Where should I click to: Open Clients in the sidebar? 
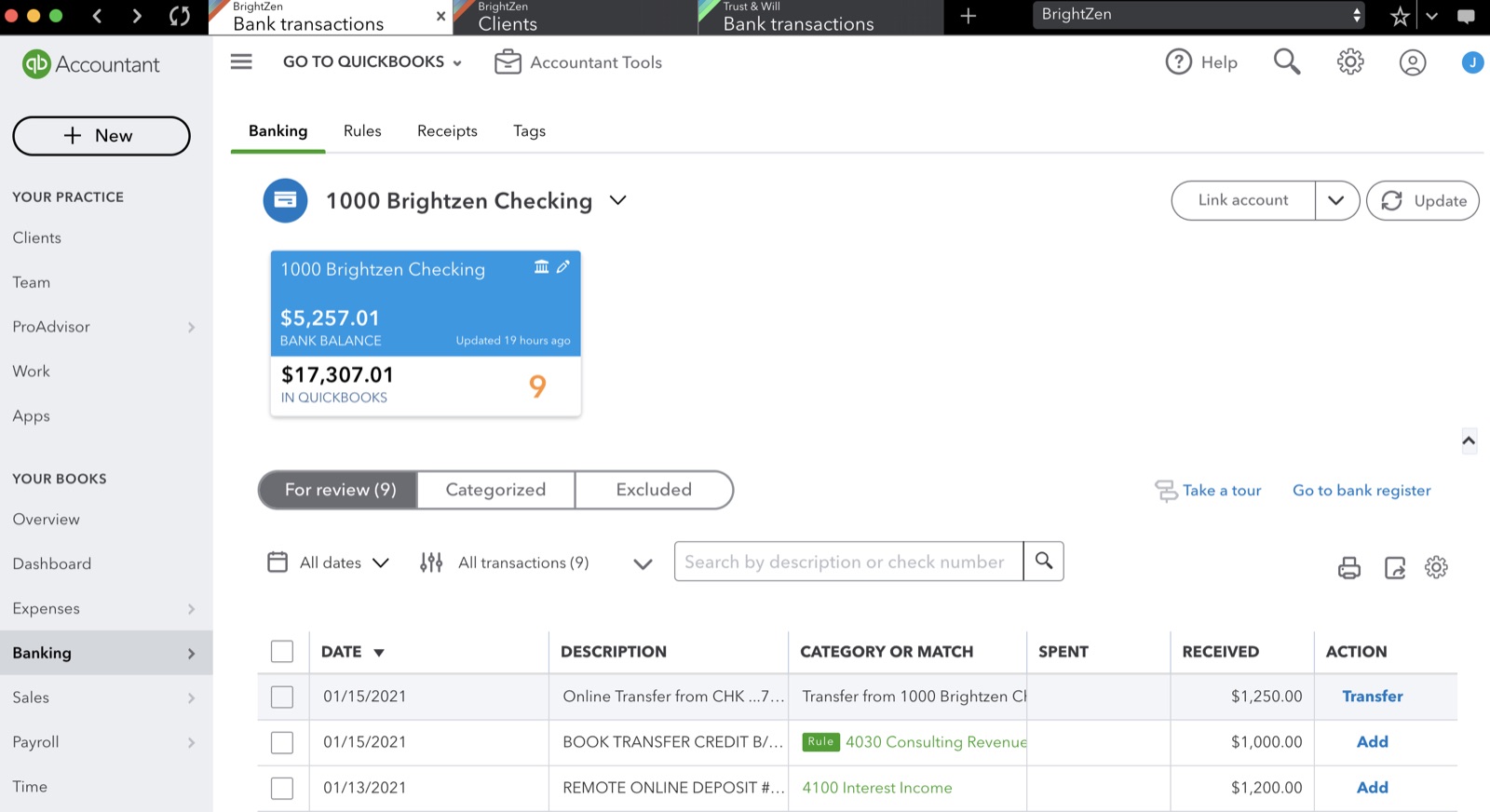click(37, 238)
